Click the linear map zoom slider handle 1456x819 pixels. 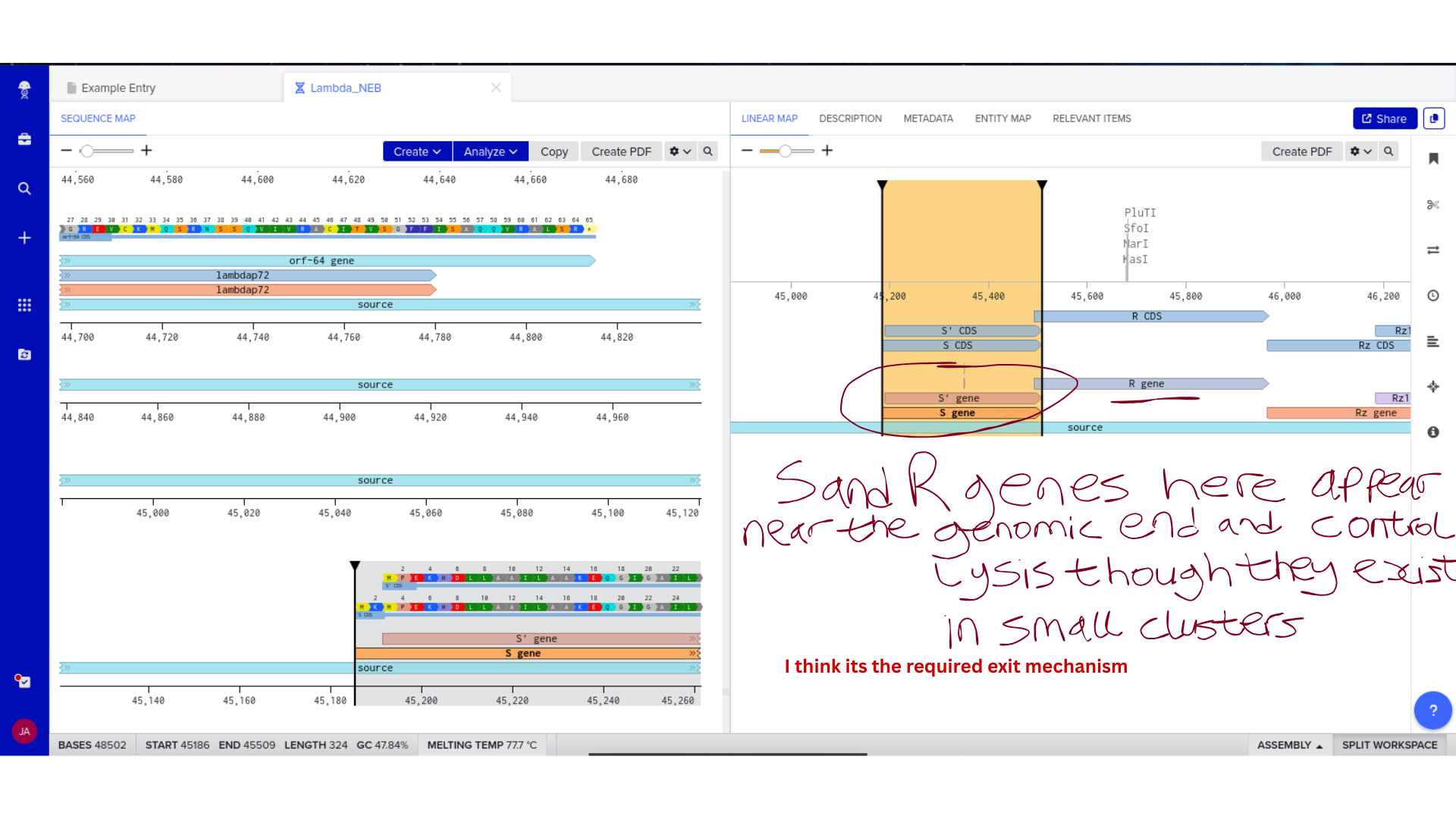point(786,151)
